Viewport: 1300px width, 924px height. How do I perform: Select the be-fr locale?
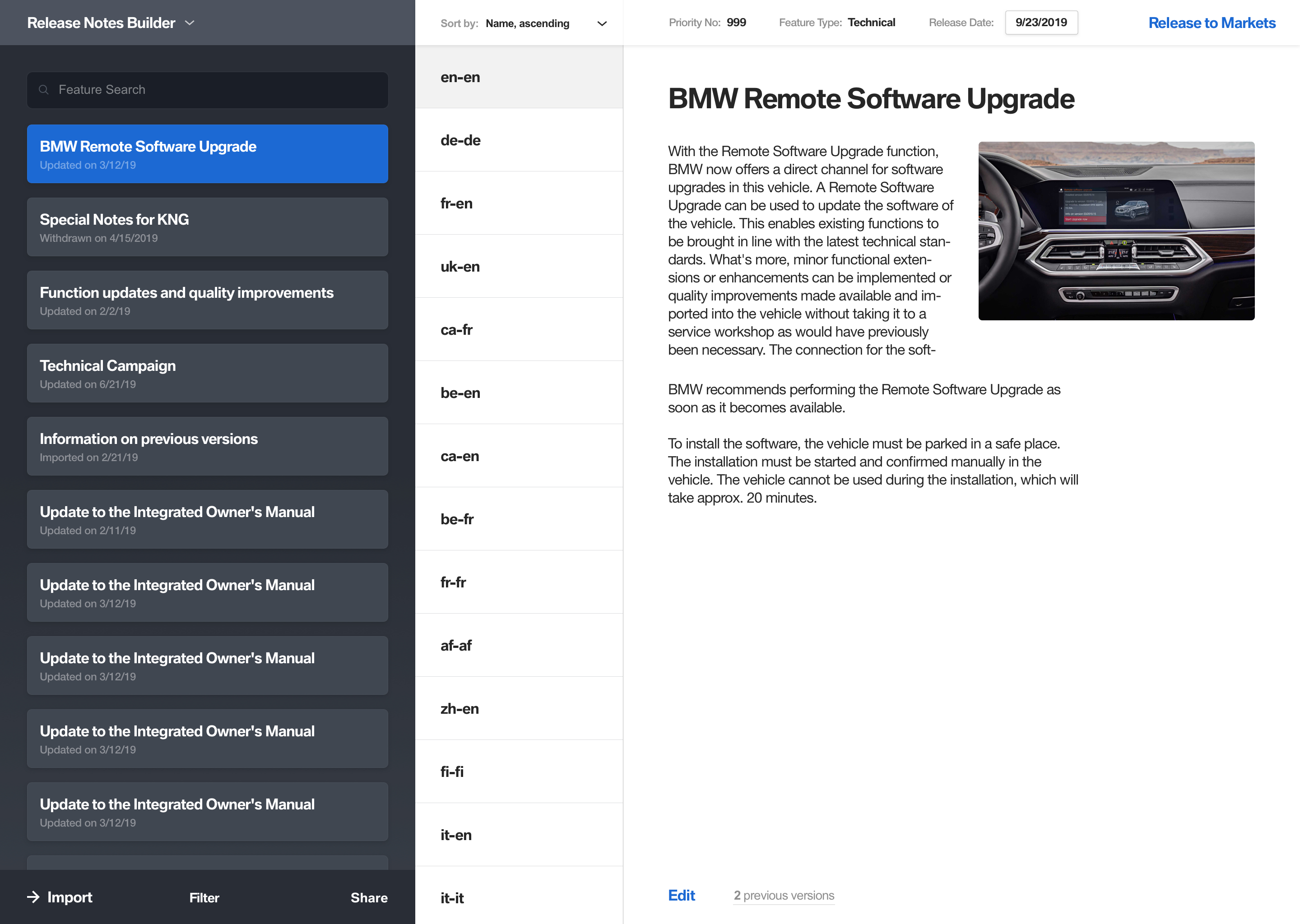pyautogui.click(x=519, y=519)
